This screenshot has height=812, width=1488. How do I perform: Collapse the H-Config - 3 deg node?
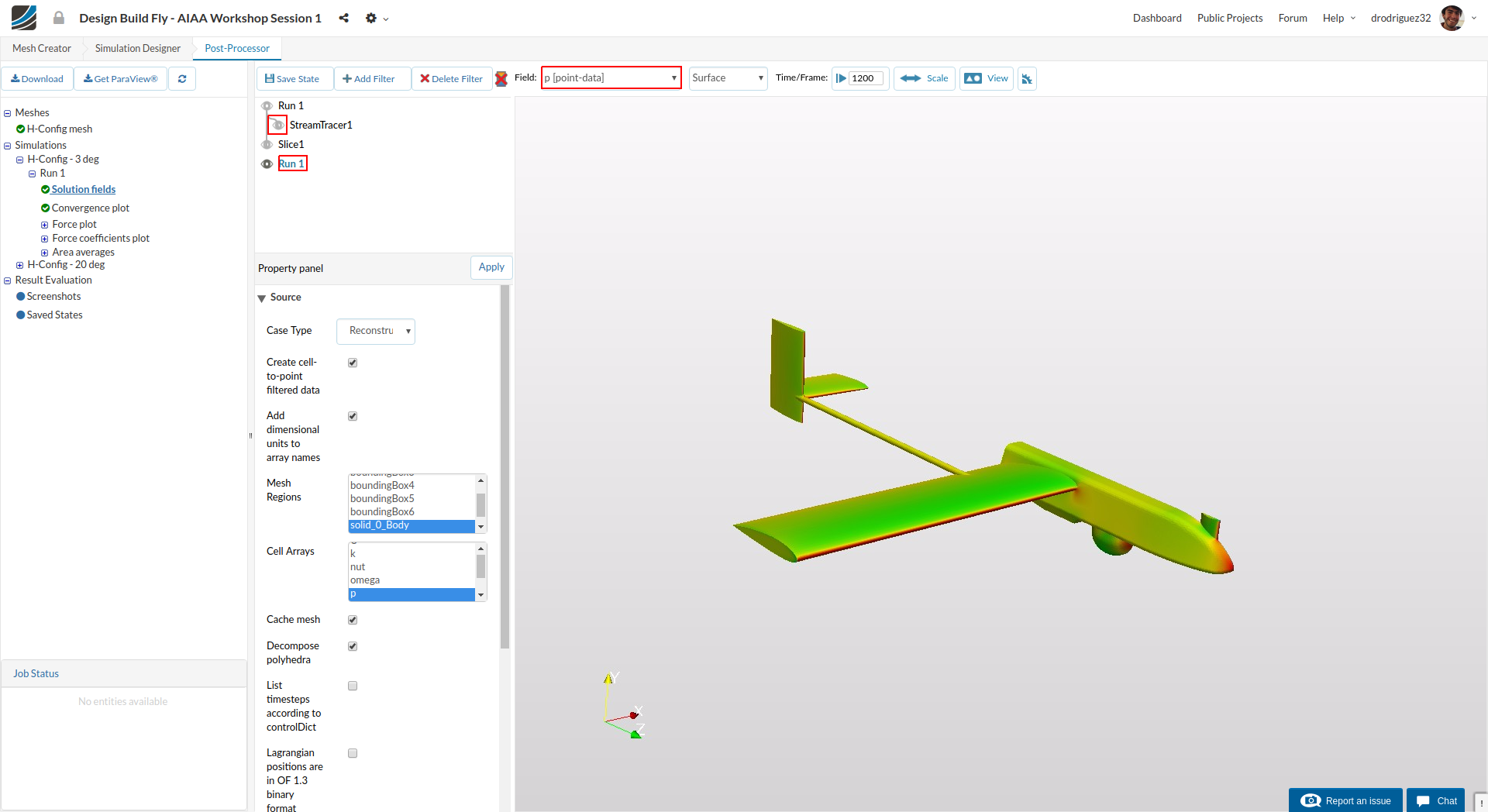click(x=19, y=160)
